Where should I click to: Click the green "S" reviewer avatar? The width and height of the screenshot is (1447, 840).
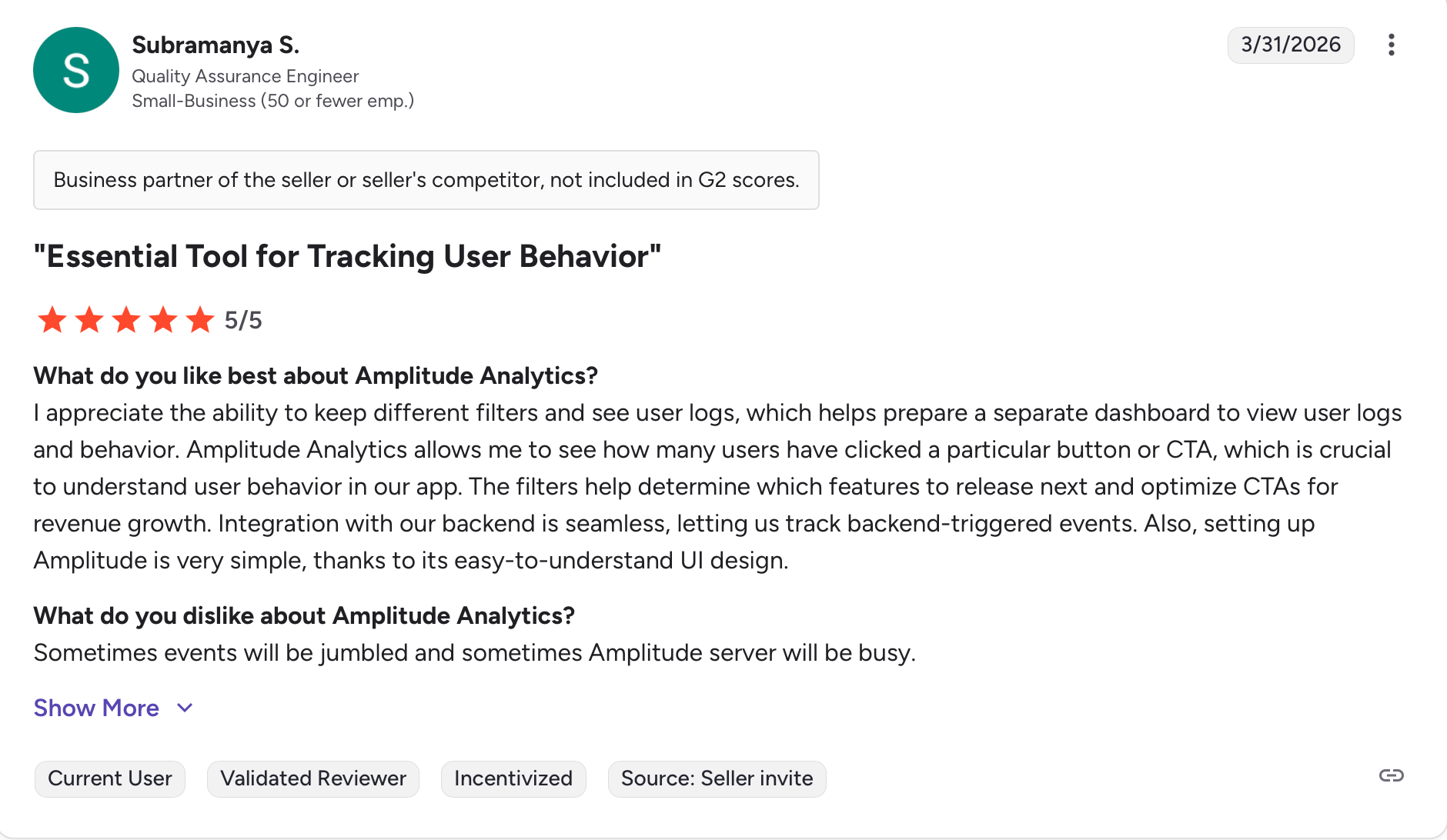tap(76, 70)
